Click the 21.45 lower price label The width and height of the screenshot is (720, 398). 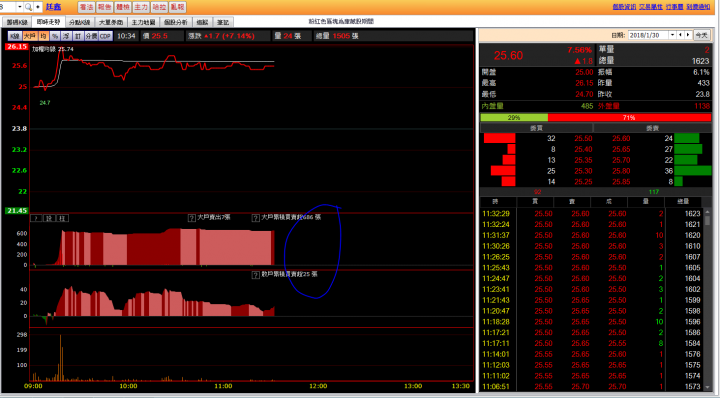[17, 211]
